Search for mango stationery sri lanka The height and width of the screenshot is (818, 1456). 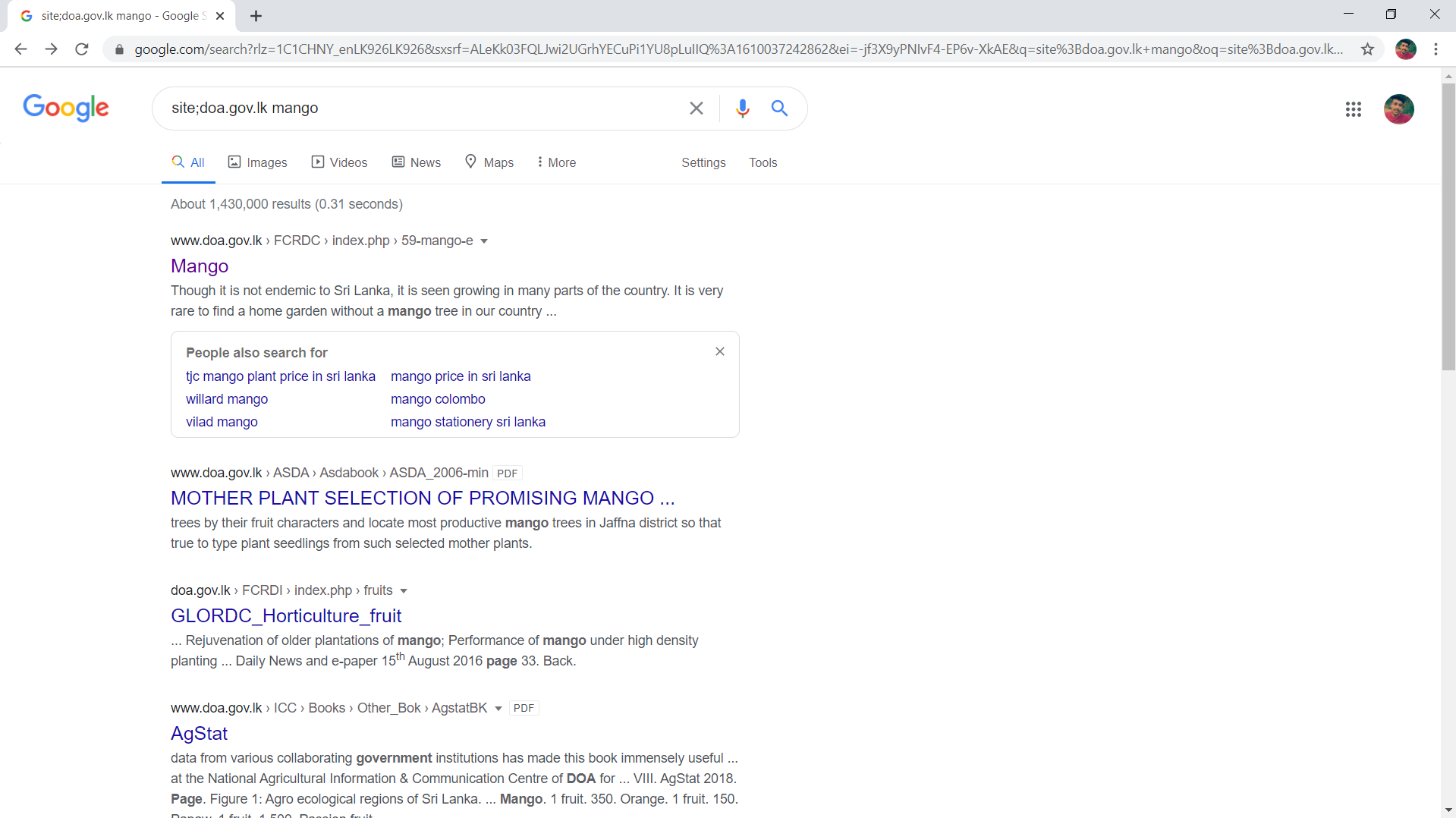[468, 422]
